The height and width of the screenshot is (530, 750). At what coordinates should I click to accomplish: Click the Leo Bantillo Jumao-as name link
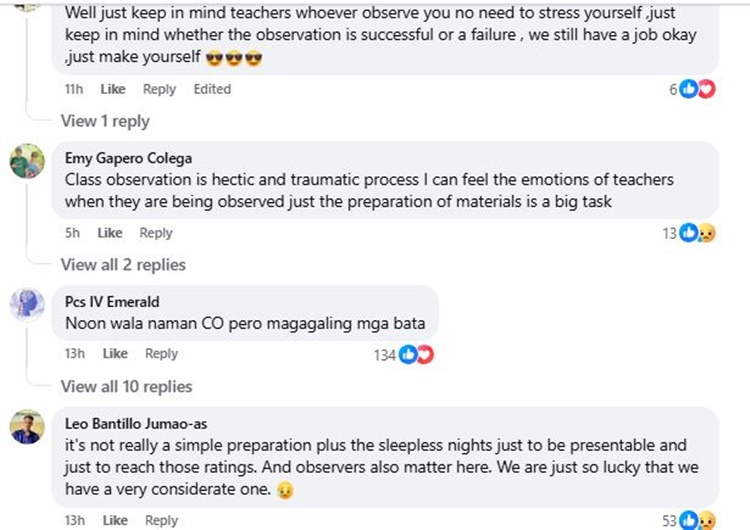[136, 423]
